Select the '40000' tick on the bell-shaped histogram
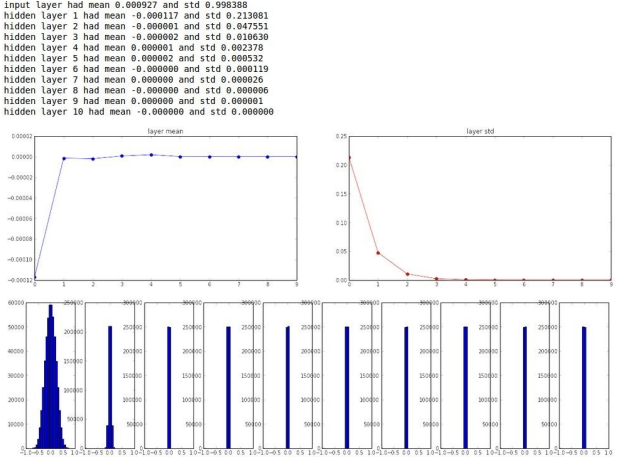The width and height of the screenshot is (625, 461). [16, 351]
